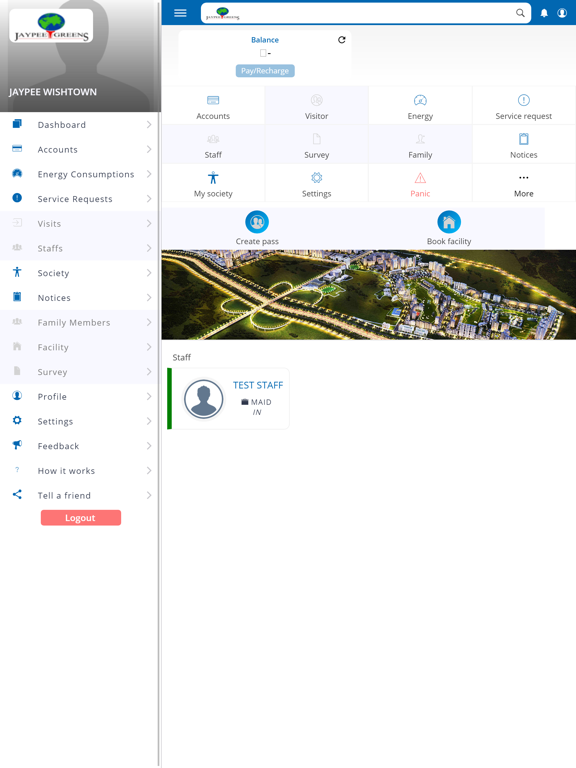Open the Energy tile icon
This screenshot has width=576, height=768.
(x=420, y=100)
